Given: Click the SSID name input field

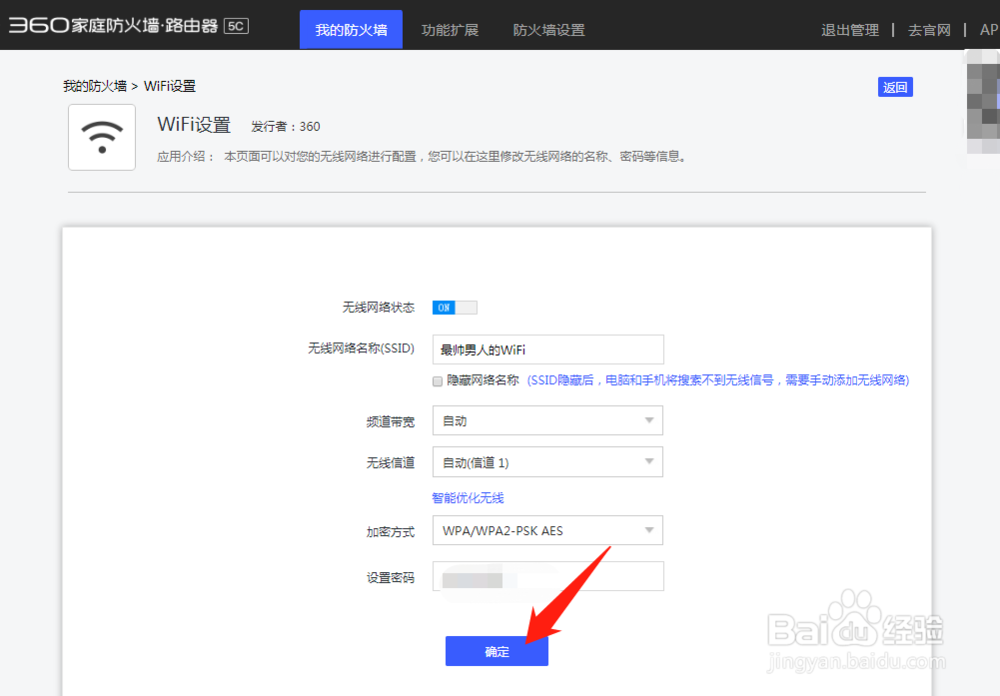Looking at the screenshot, I should 547,349.
